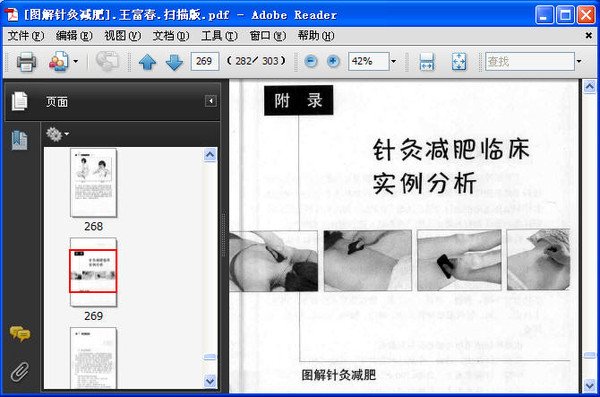Open the collaborate/share people icon
Viewport: 600px width, 397px height.
coord(58,62)
